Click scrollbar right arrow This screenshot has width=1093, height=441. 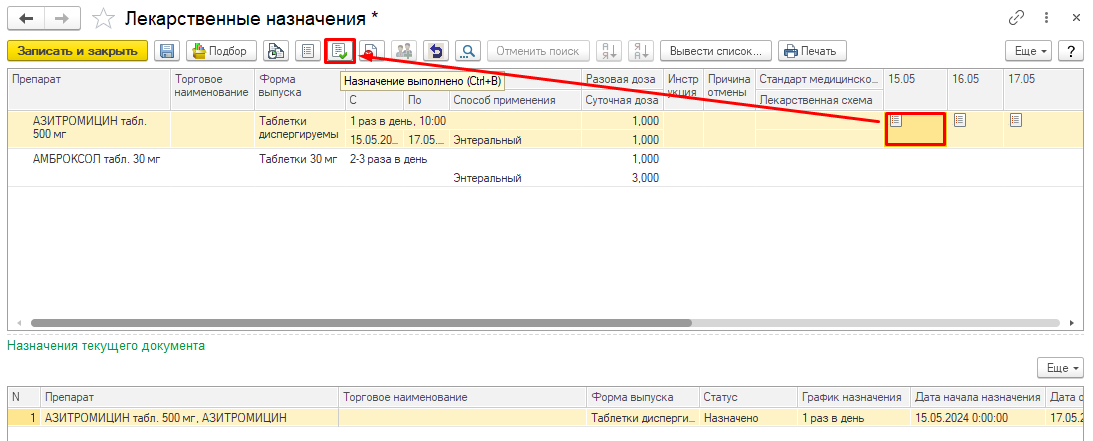coord(1071,323)
